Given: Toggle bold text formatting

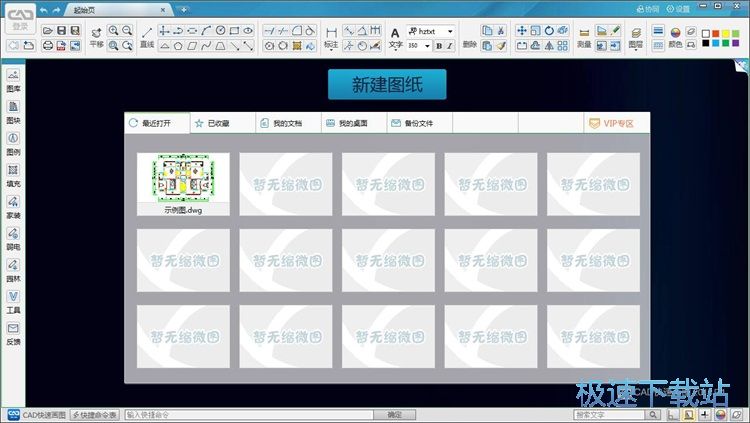Looking at the screenshot, I should pyautogui.click(x=439, y=46).
